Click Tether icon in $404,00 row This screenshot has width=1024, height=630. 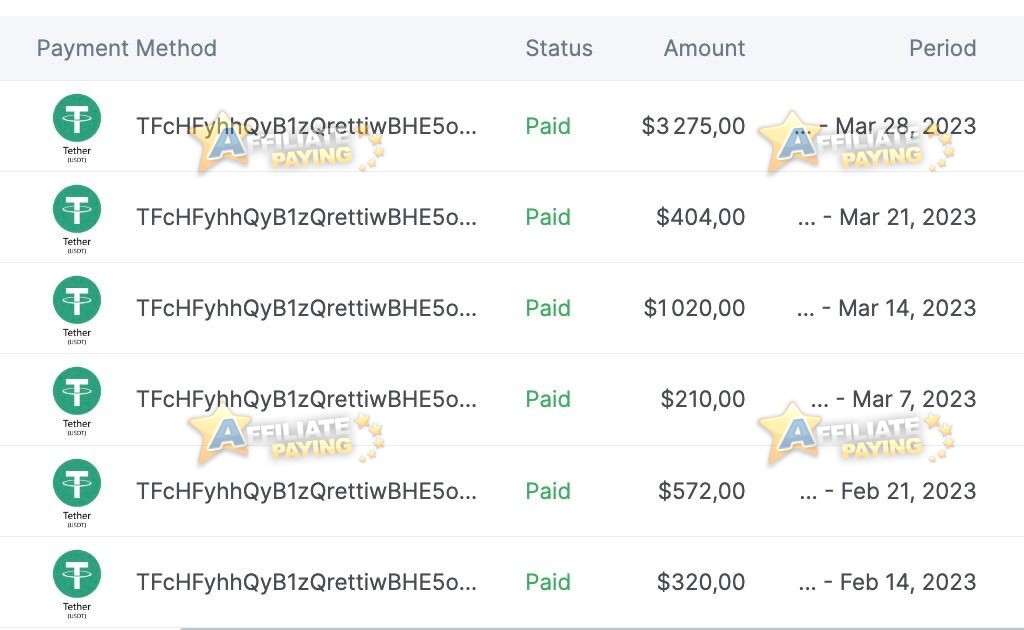point(76,209)
